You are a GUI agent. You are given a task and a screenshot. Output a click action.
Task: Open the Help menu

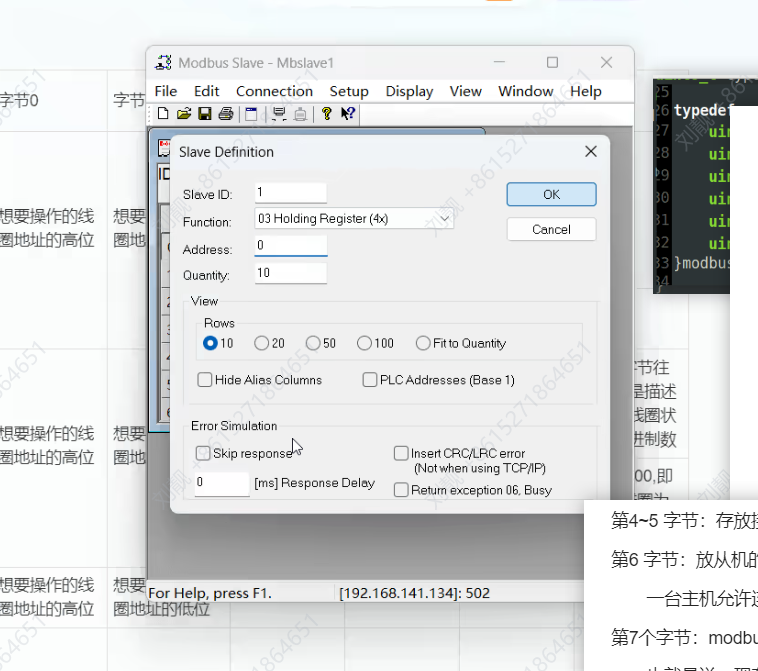tap(585, 91)
